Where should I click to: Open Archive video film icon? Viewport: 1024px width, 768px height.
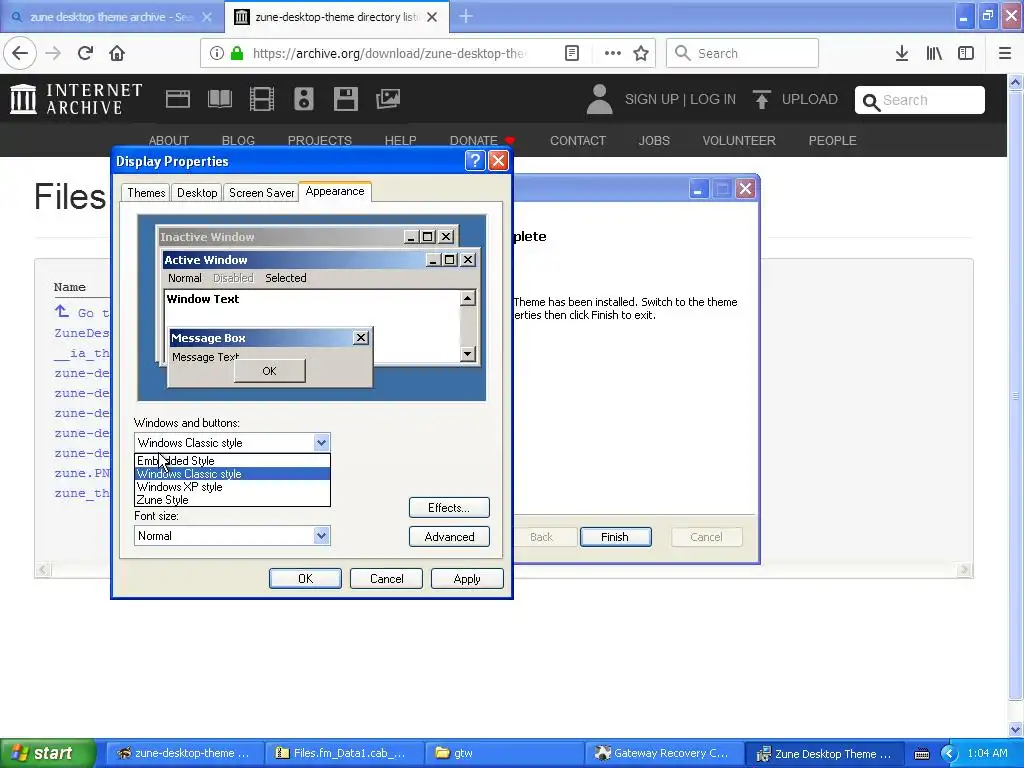pos(262,99)
